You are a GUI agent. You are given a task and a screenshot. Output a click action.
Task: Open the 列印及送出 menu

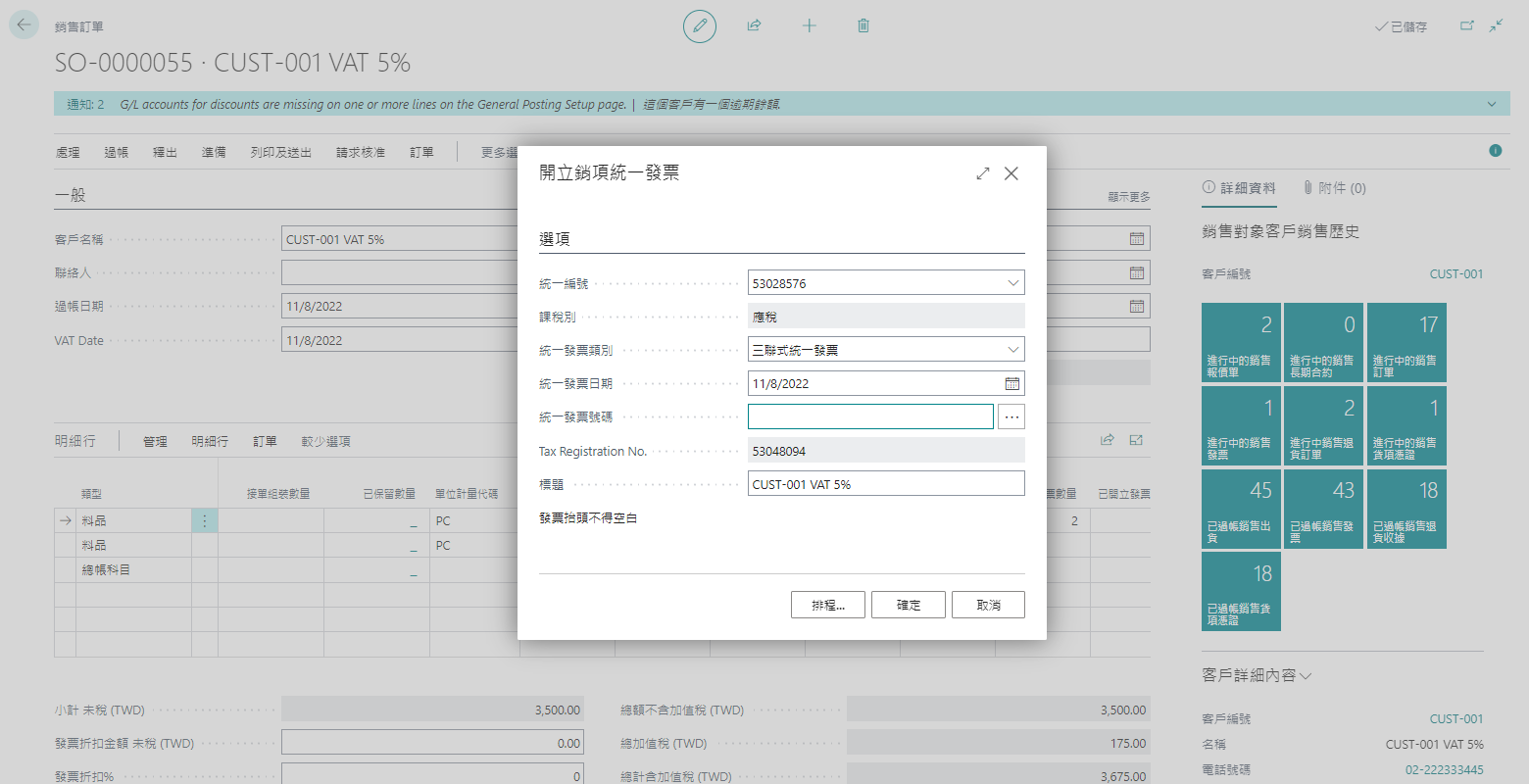pyautogui.click(x=281, y=153)
